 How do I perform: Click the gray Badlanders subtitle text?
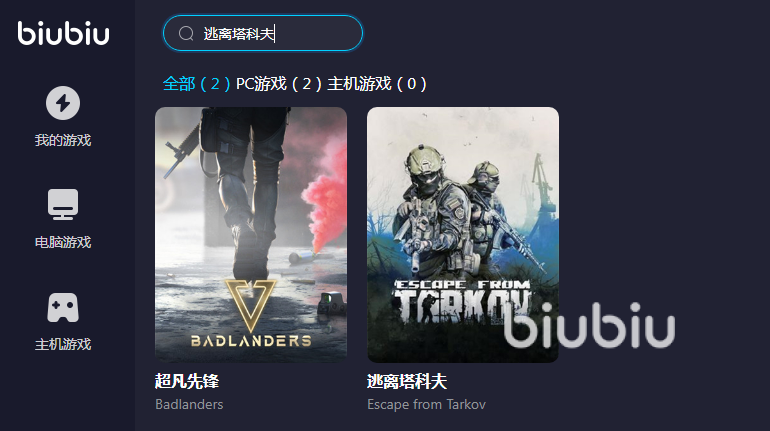coord(189,404)
